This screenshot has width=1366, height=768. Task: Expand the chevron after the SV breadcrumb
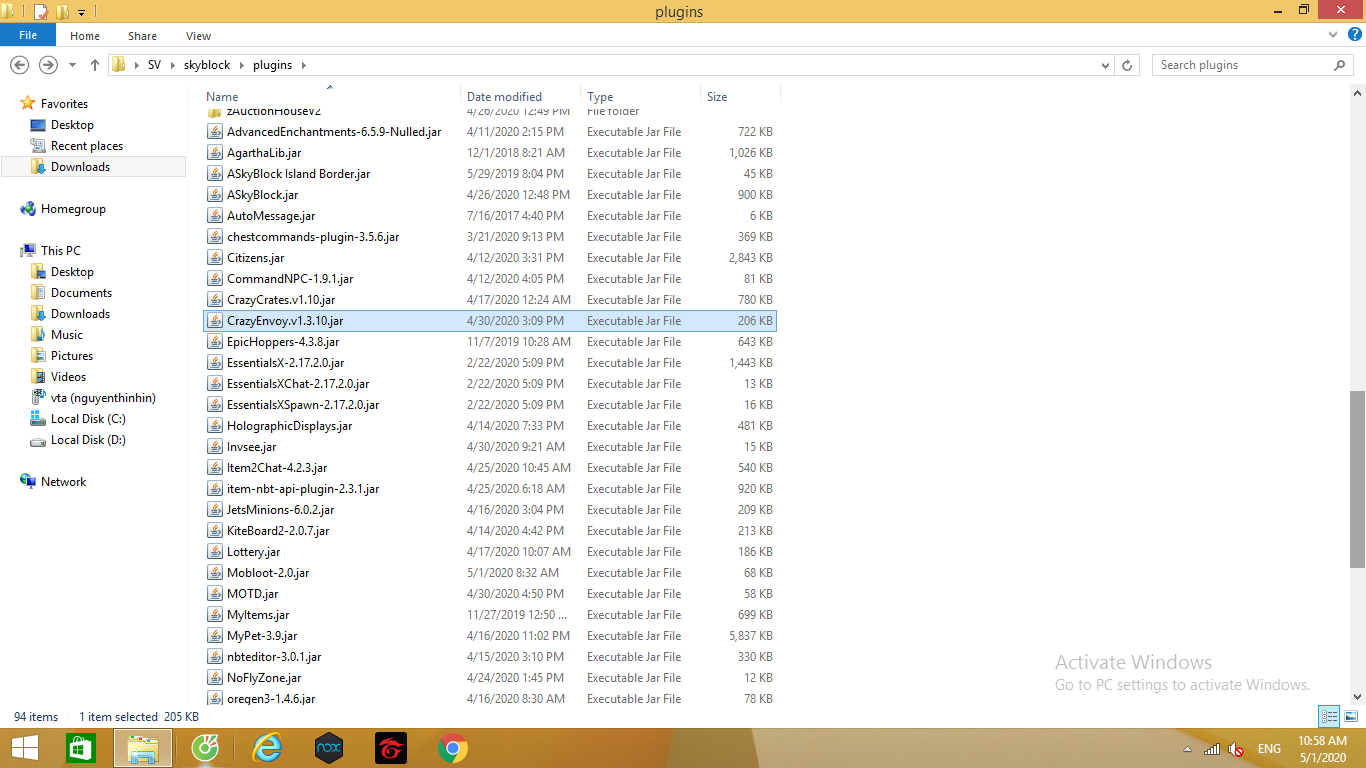172,65
